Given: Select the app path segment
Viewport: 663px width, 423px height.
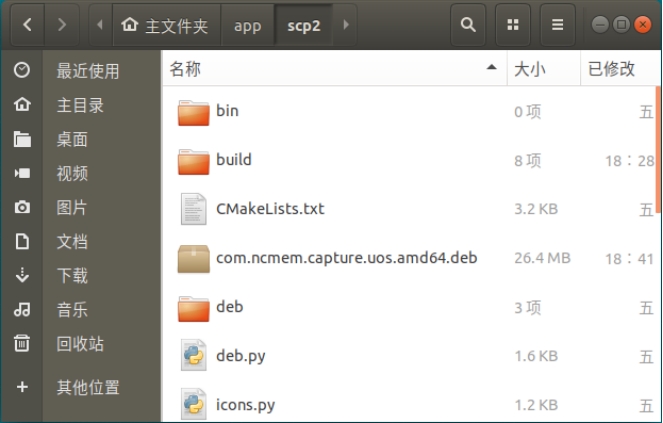Looking at the screenshot, I should tap(247, 26).
